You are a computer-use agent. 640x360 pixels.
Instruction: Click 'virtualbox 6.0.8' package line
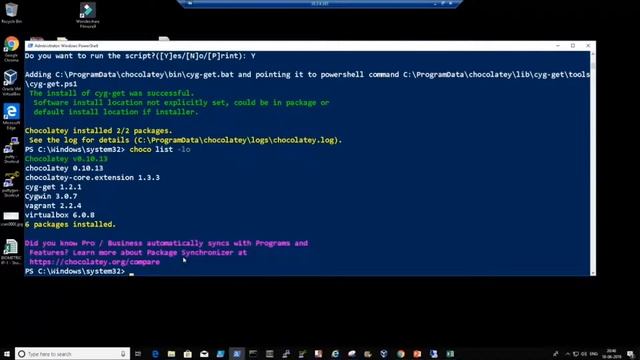click(60, 215)
